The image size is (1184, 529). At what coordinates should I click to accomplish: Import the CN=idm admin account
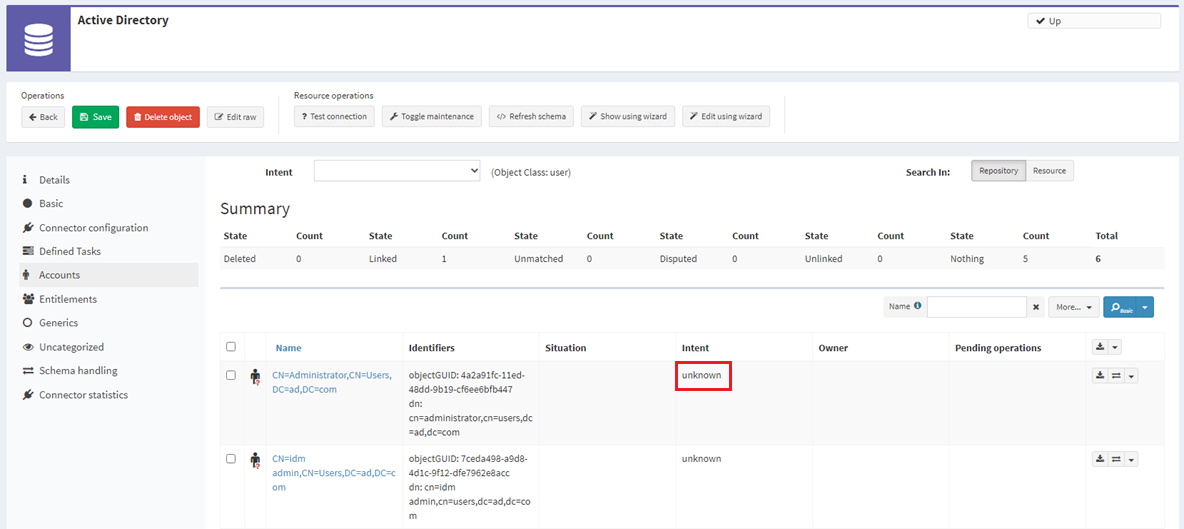point(1100,460)
